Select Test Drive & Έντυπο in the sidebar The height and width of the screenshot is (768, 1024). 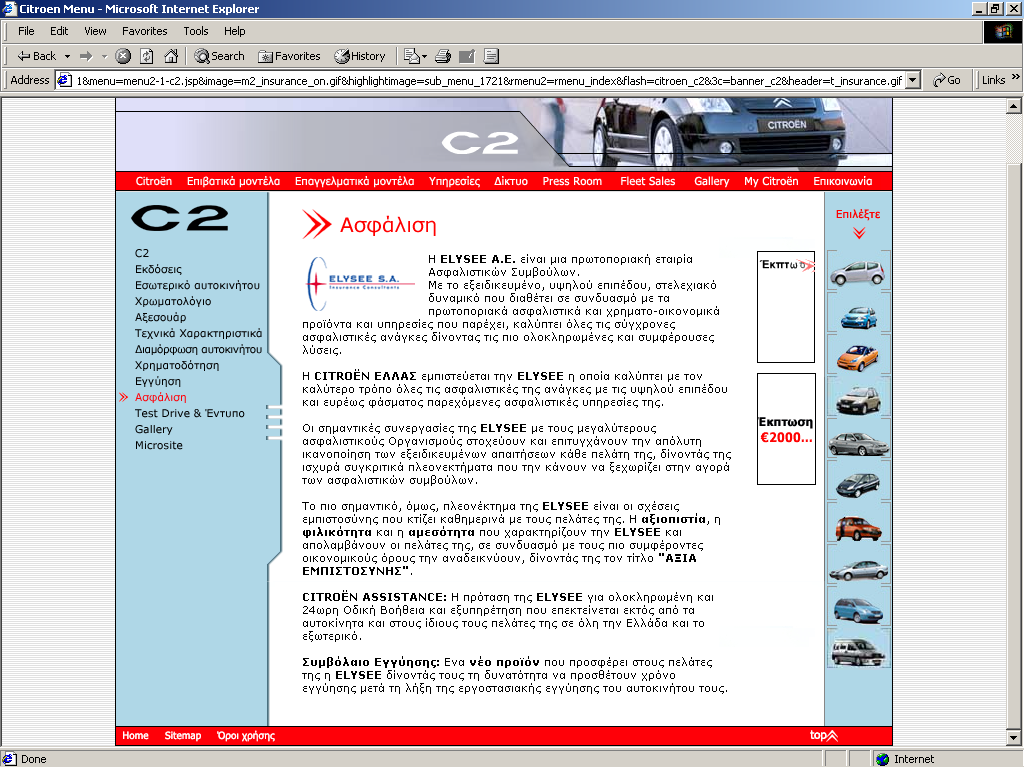[189, 413]
